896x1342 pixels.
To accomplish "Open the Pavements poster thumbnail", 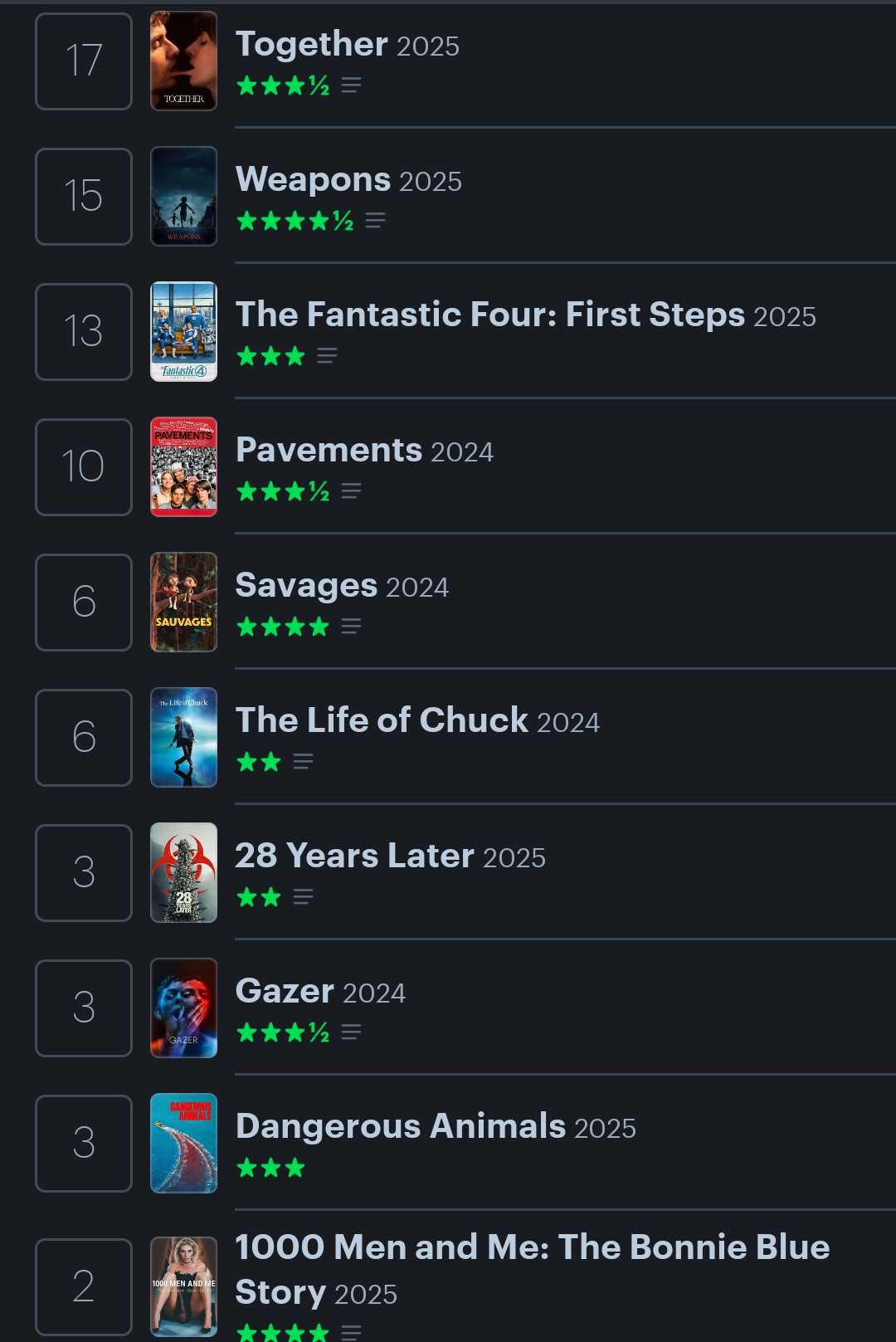I will 183,466.
